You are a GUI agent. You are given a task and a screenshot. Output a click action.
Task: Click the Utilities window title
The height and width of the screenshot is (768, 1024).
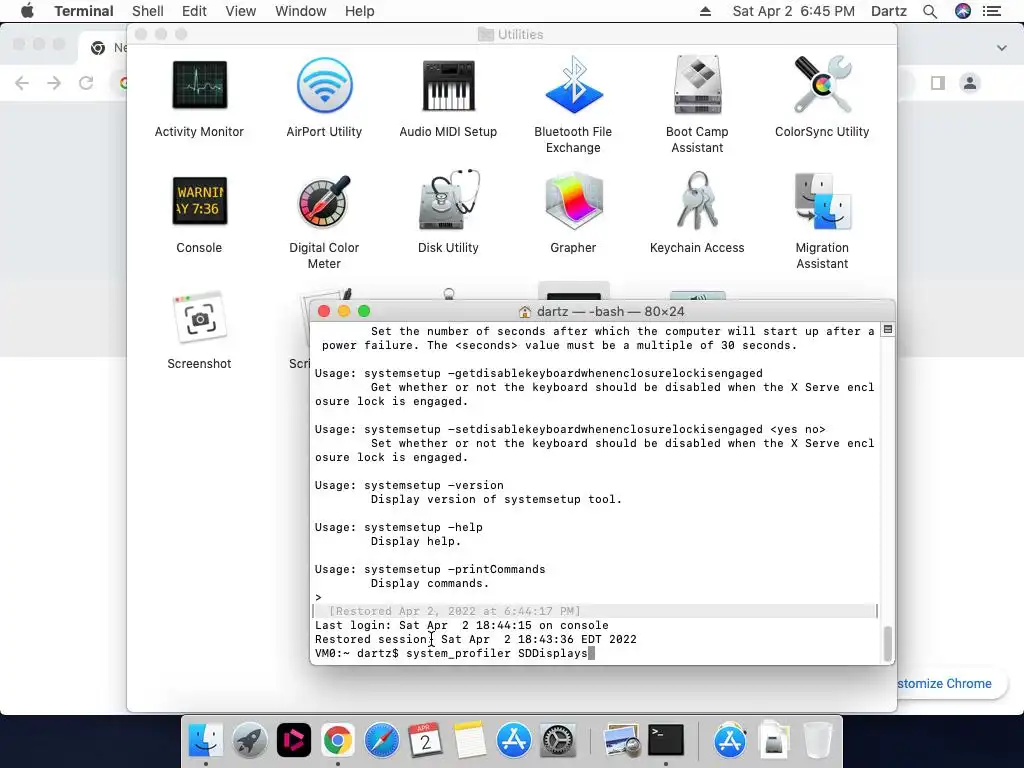(x=511, y=34)
